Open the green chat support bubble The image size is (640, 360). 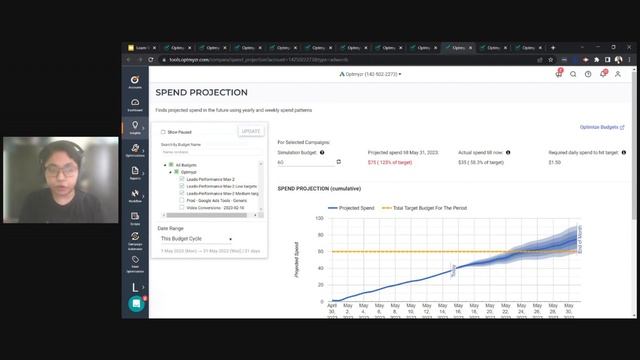[x=136, y=304]
